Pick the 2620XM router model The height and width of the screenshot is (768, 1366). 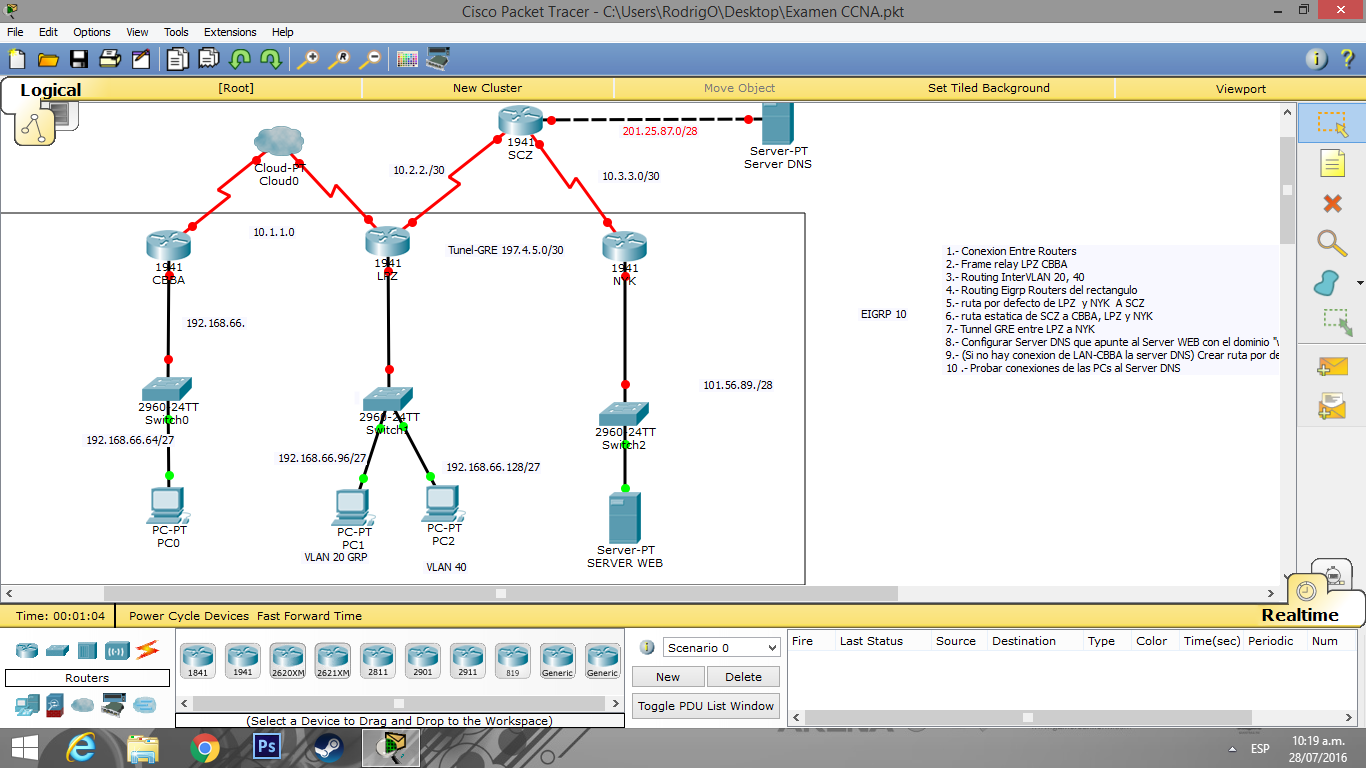pyautogui.click(x=287, y=661)
